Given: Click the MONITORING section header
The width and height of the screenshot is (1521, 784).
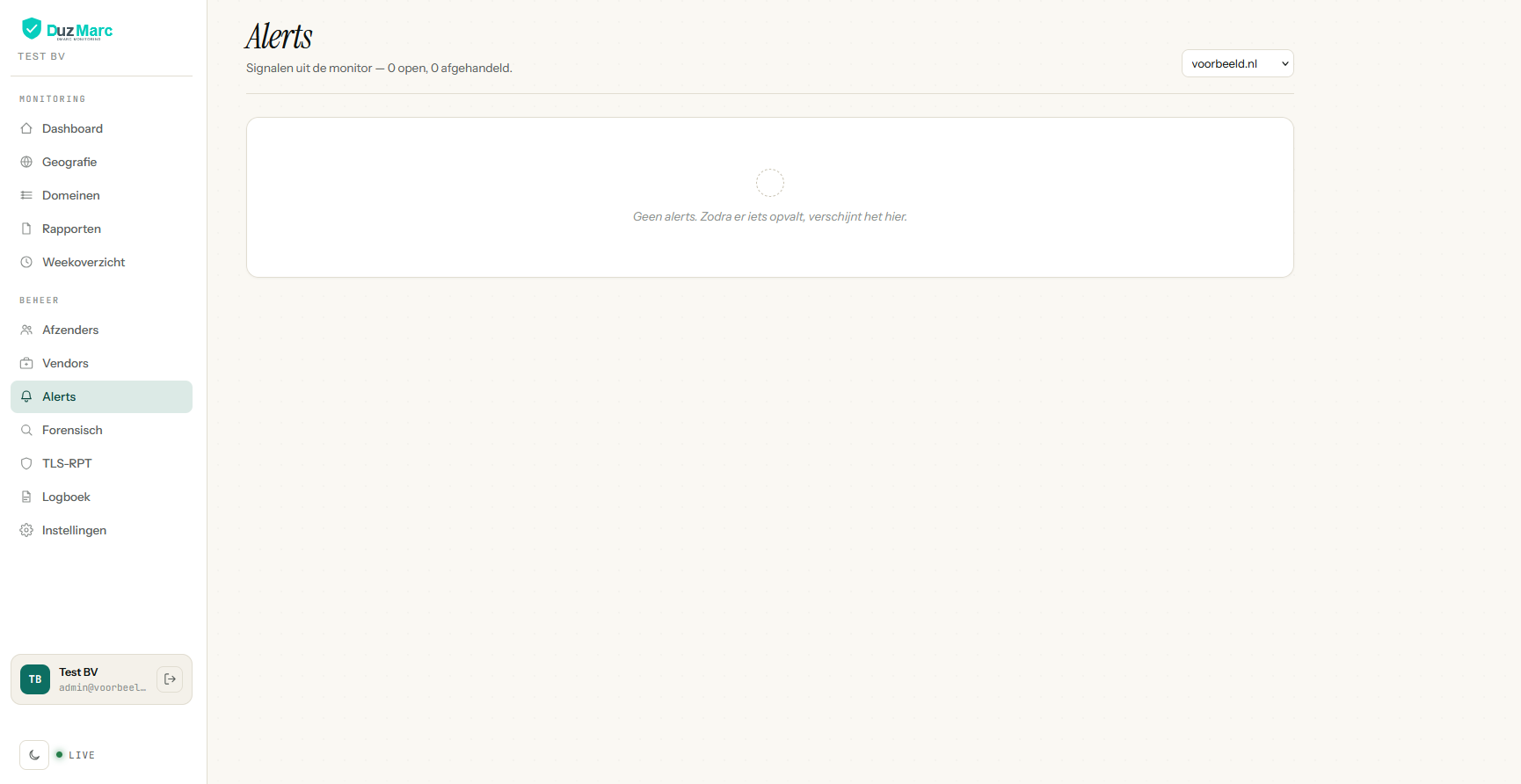Looking at the screenshot, I should 53,99.
